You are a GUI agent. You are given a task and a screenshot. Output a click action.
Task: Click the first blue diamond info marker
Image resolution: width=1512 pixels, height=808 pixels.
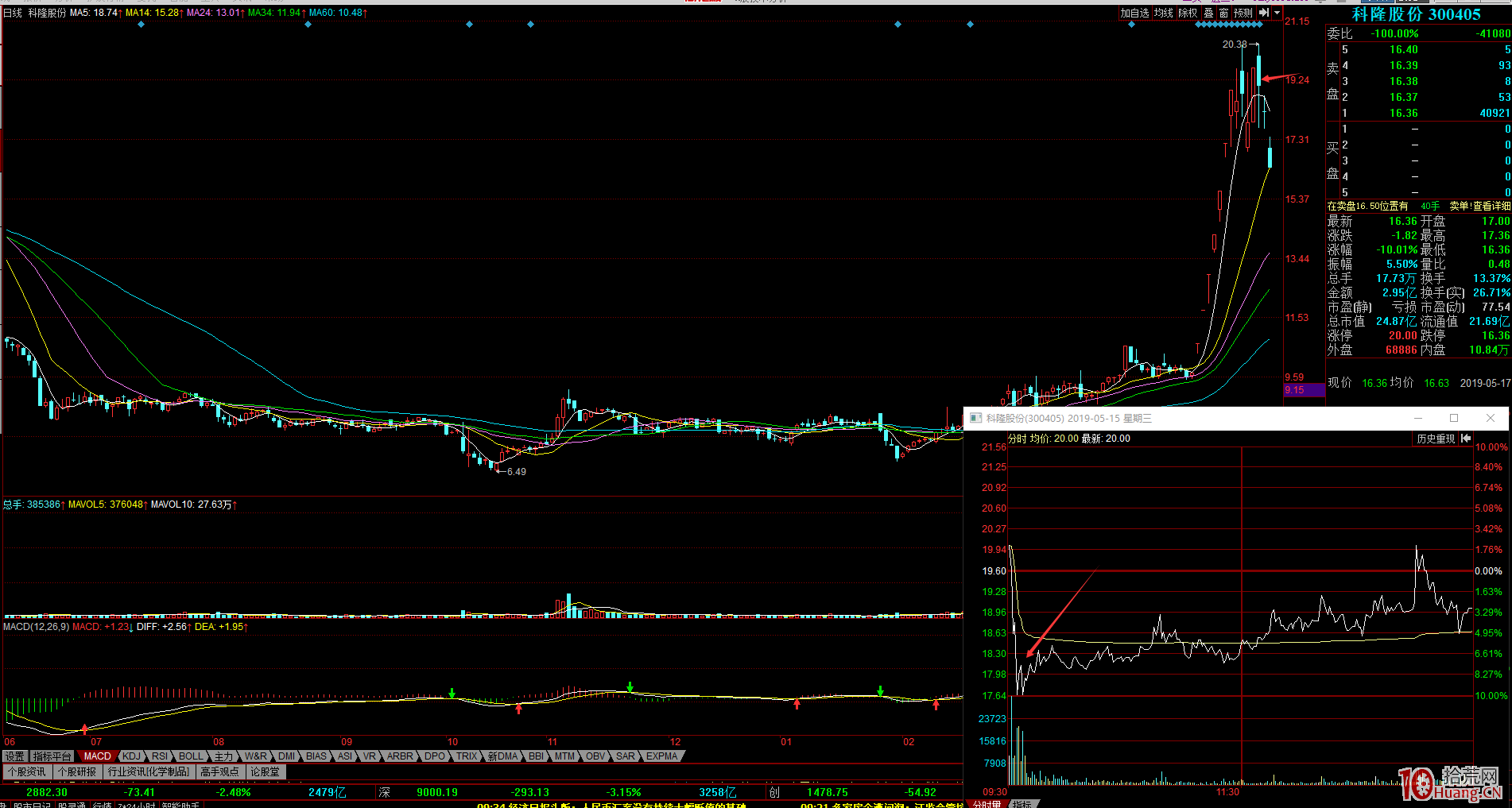141,25
